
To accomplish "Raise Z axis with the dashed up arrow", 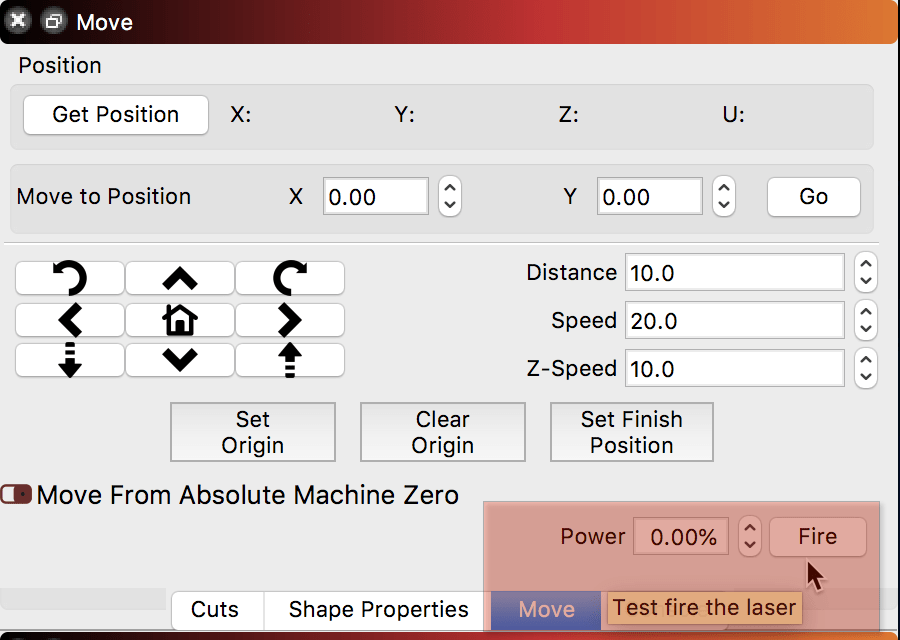I will [x=290, y=360].
